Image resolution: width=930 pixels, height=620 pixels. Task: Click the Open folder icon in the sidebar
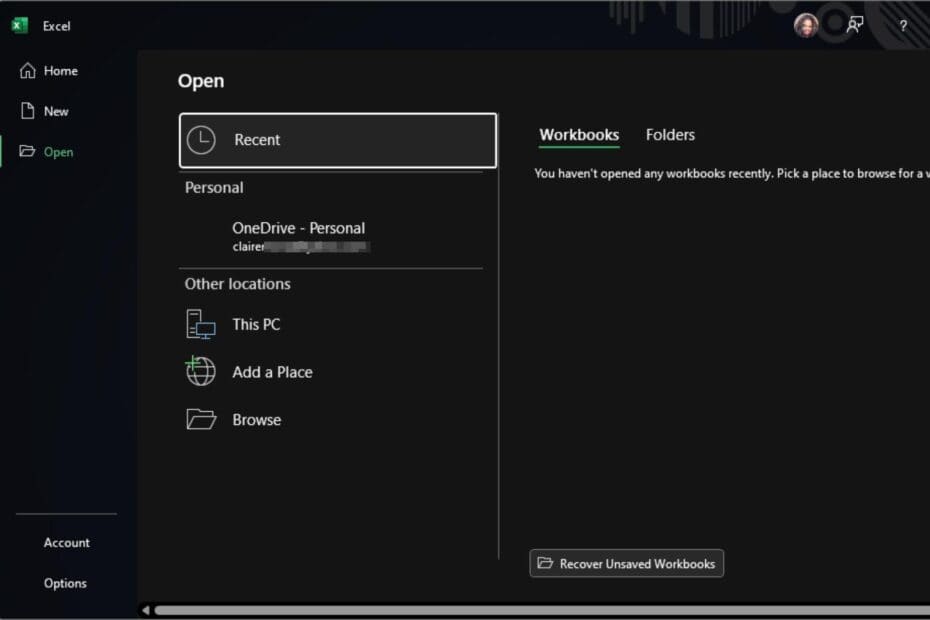point(27,151)
